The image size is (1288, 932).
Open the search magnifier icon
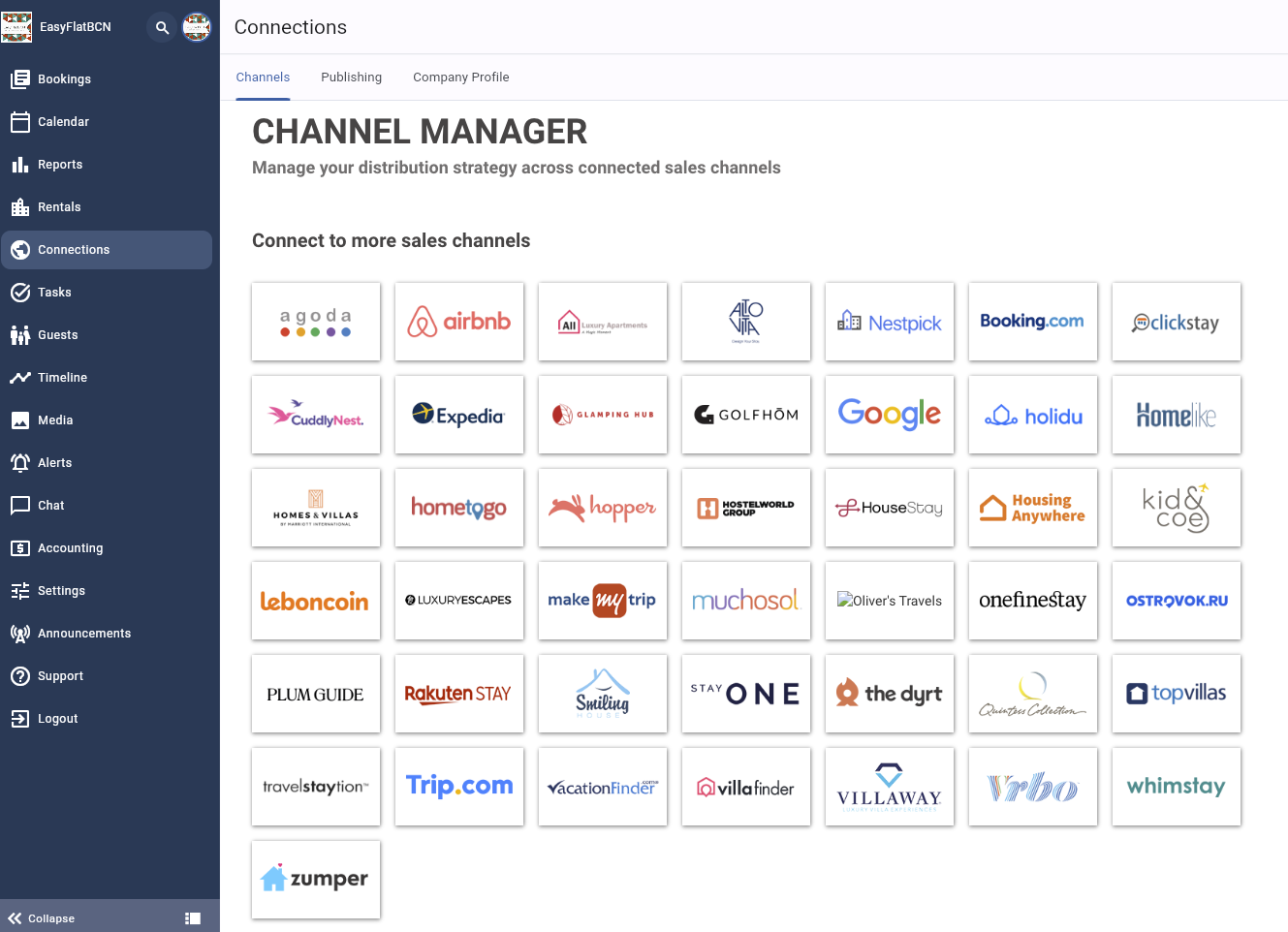tap(162, 27)
